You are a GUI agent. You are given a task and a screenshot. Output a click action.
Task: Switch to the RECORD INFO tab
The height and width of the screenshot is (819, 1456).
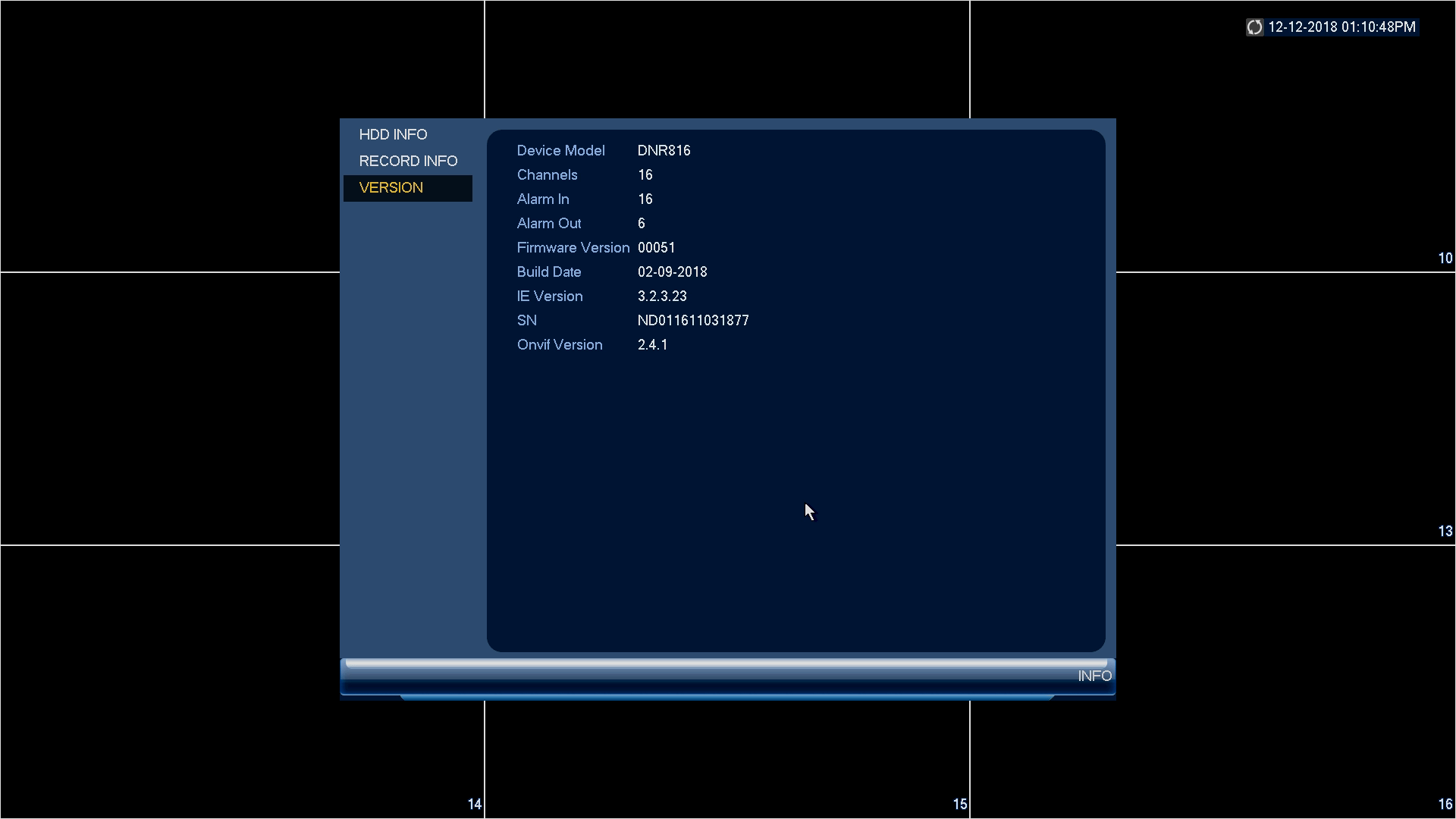point(408,161)
